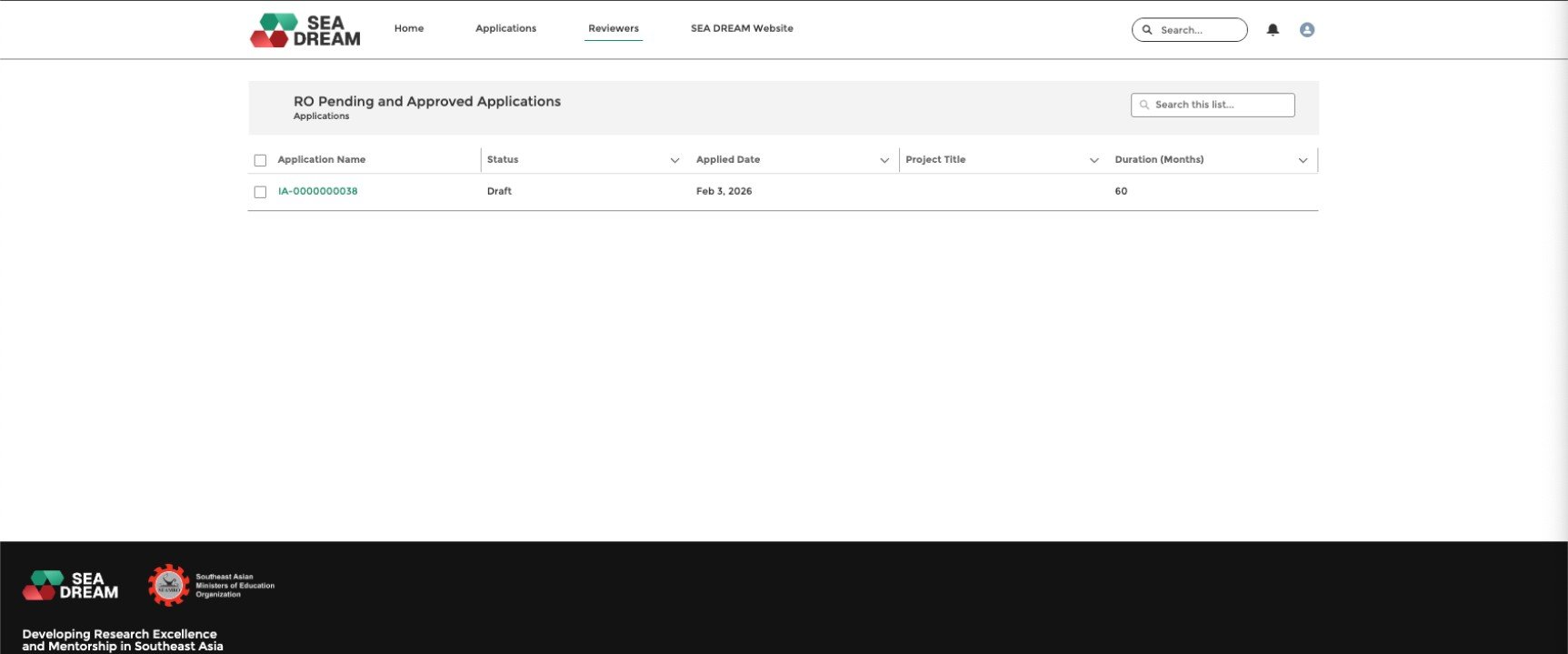Screen dimensions: 1568x654
Task: Open the SEA DREAM Website link
Action: point(742,28)
